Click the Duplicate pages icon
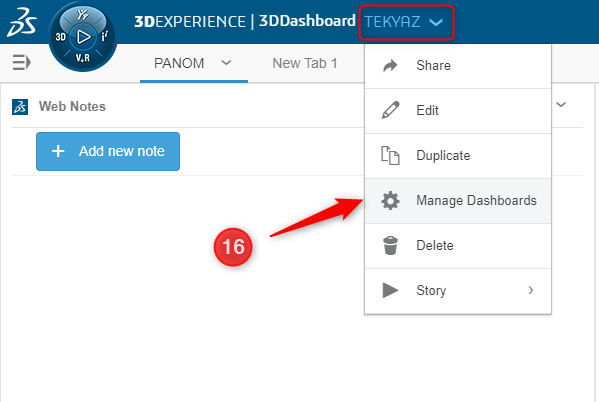Screen dimensions: 599x402 click(390, 156)
